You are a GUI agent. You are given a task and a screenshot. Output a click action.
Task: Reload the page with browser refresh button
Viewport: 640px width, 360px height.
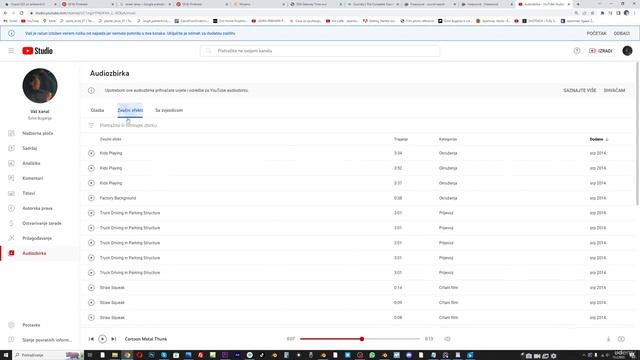point(22,13)
